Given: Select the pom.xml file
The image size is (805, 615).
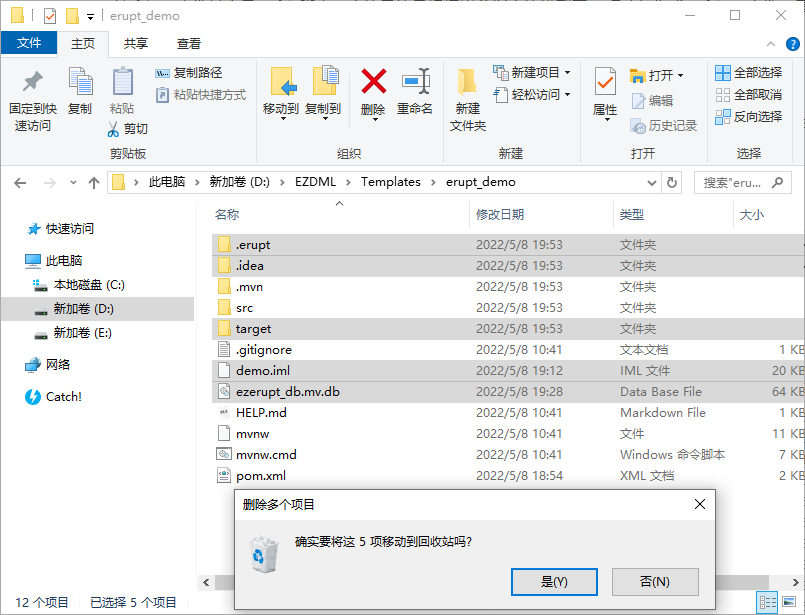Looking at the screenshot, I should click(x=261, y=476).
